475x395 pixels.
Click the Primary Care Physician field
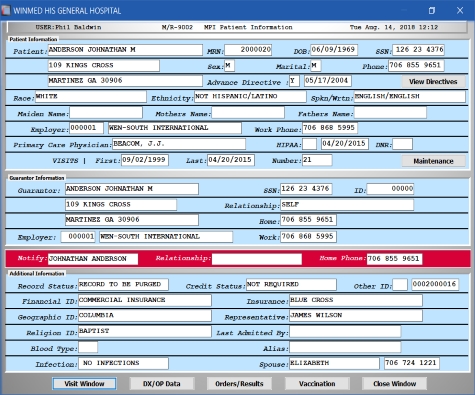pos(179,144)
